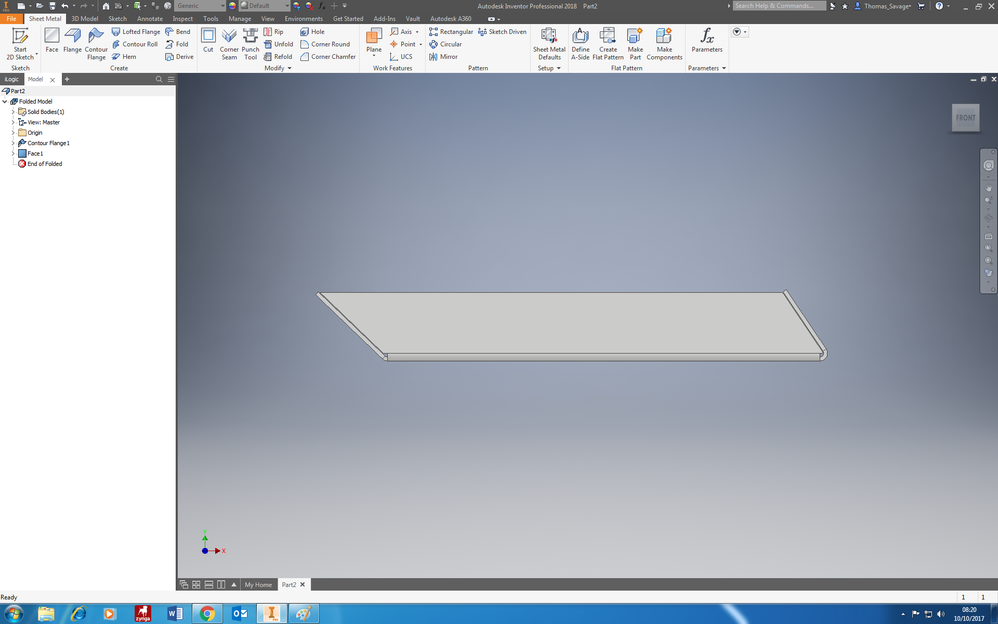Viewport: 998px width, 624px height.
Task: Open Microsoft Word from the taskbar
Action: pyautogui.click(x=174, y=614)
